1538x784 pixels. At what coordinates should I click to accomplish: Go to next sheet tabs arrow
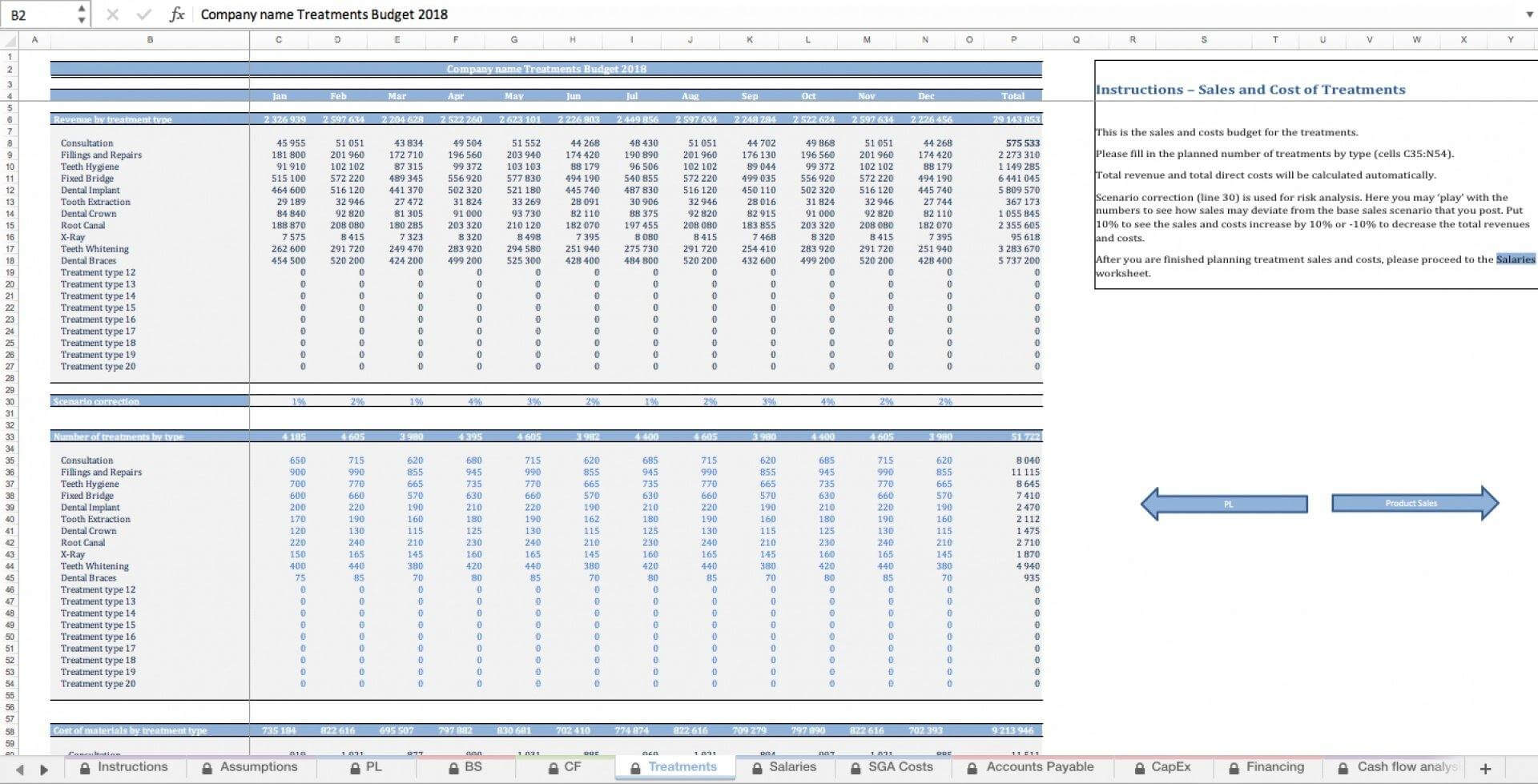coord(44,769)
